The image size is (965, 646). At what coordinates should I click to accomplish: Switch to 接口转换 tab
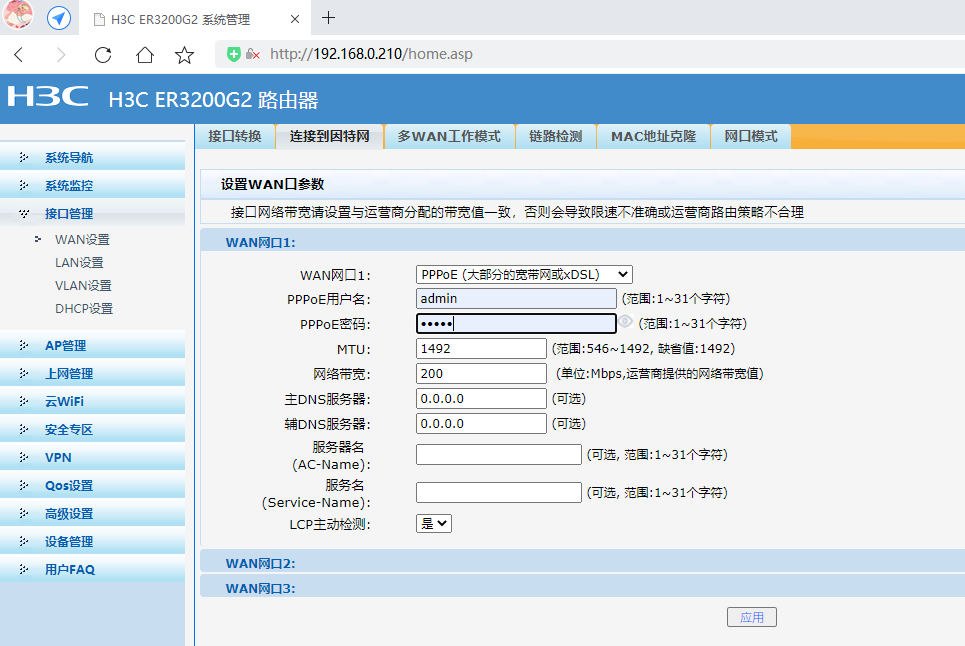click(x=234, y=136)
